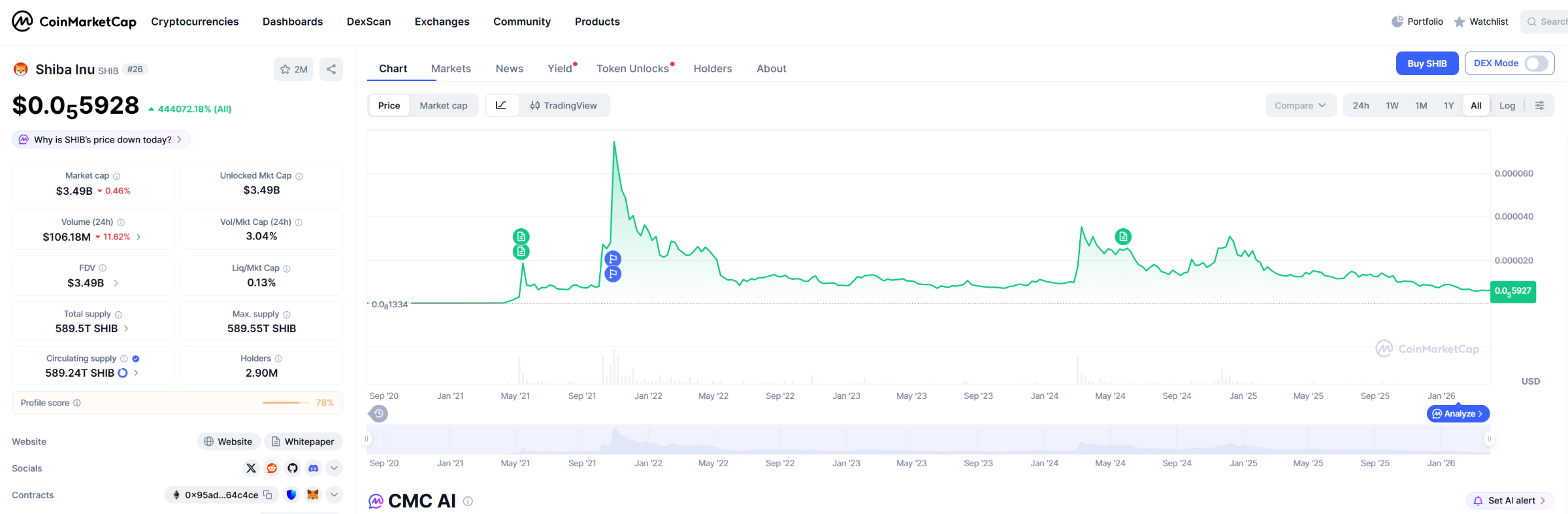
Task: Open the X (Twitter) social link
Action: 251,468
